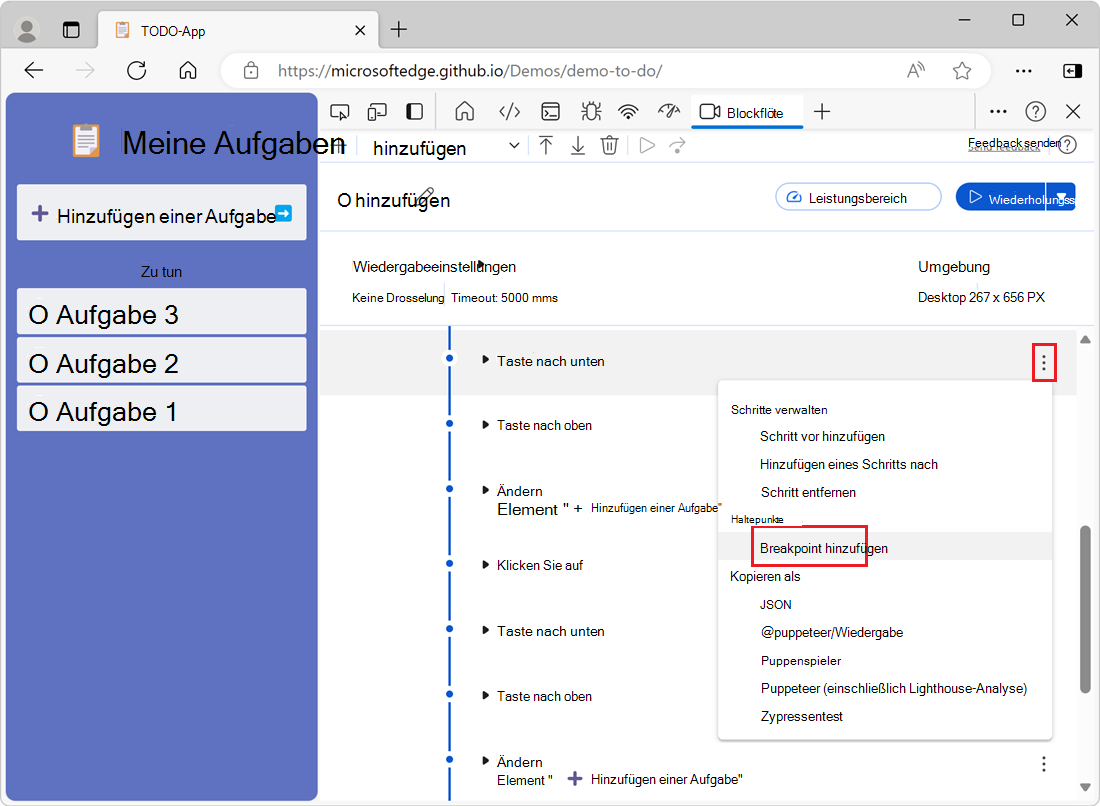Click the steps list scrollbar thumb
1100x806 pixels.
[x=1085, y=609]
